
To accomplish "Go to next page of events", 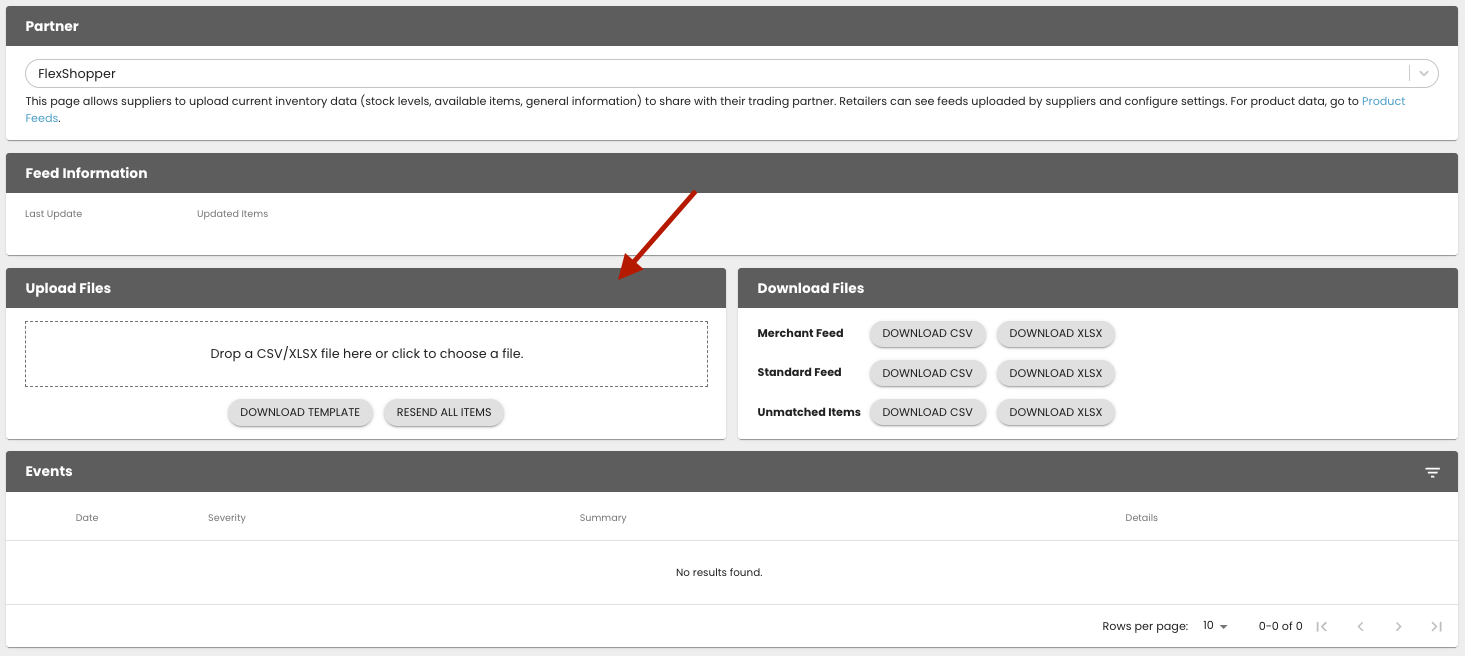I will click(1398, 626).
